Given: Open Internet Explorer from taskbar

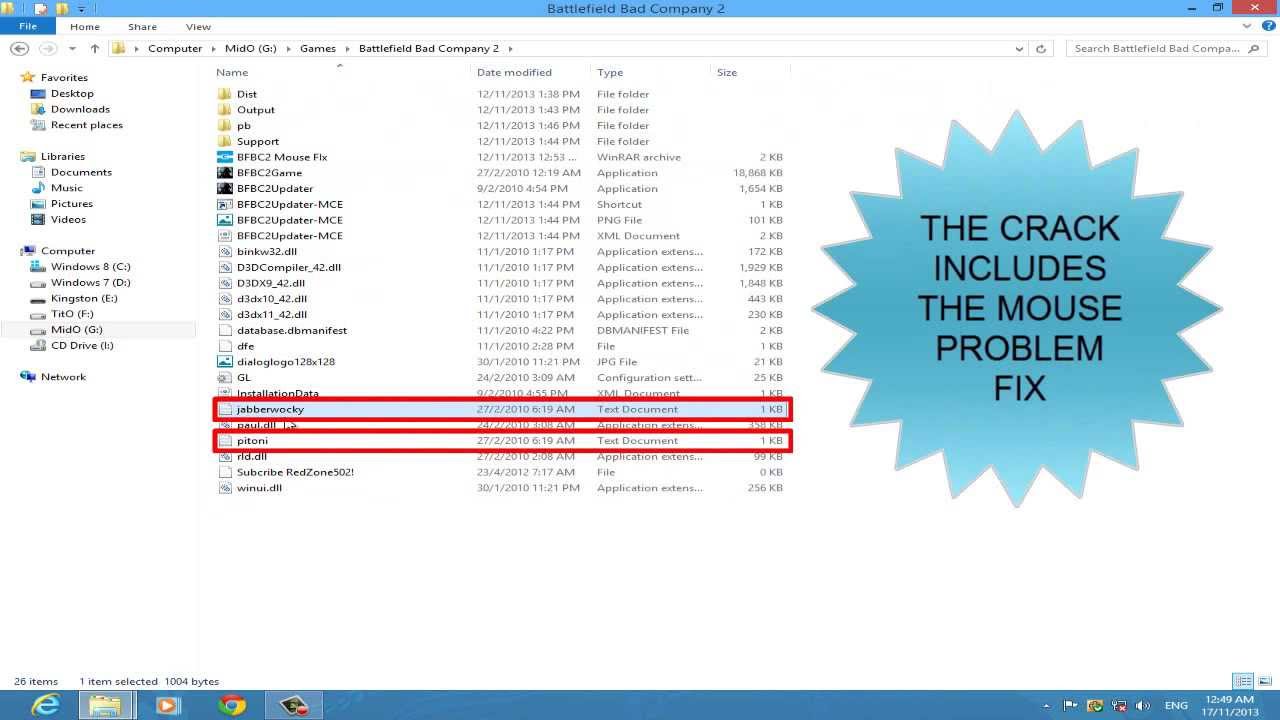Looking at the screenshot, I should pyautogui.click(x=45, y=705).
